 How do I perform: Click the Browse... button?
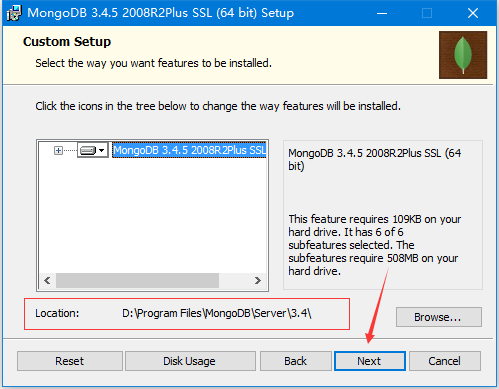click(x=439, y=317)
